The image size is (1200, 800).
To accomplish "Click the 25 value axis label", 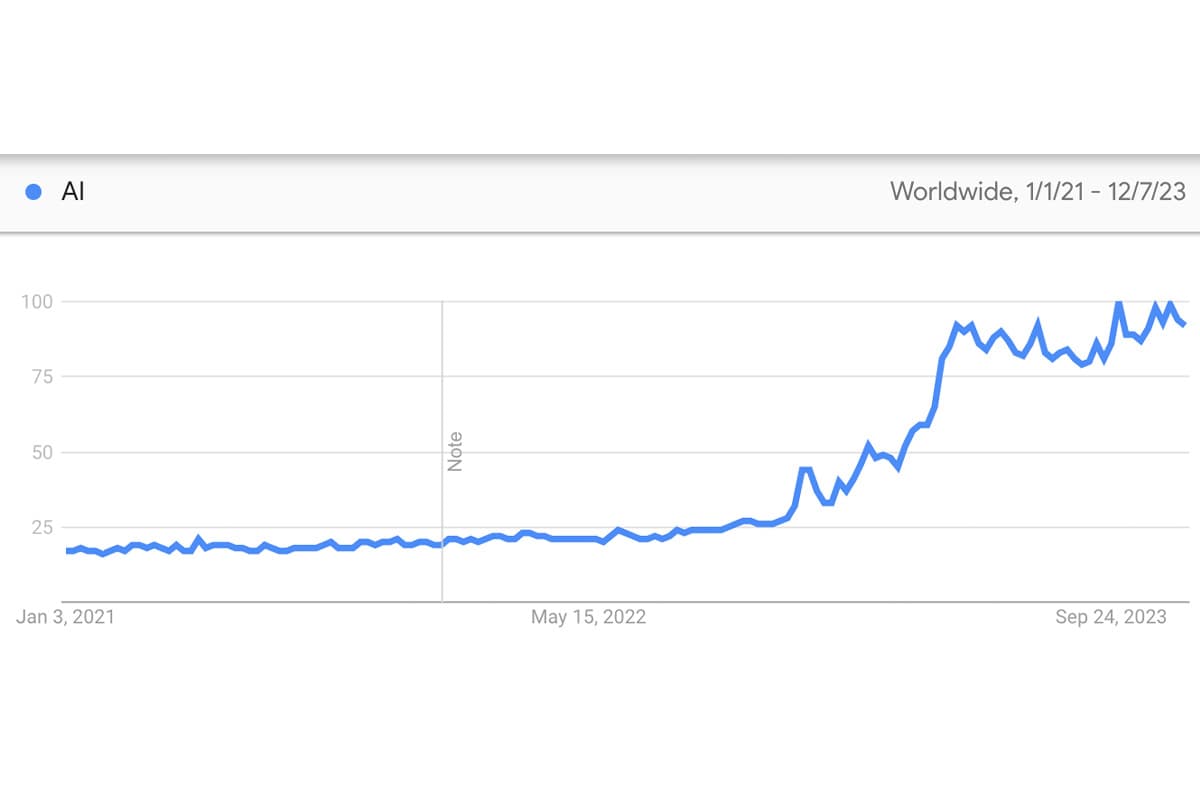I will click(x=41, y=527).
